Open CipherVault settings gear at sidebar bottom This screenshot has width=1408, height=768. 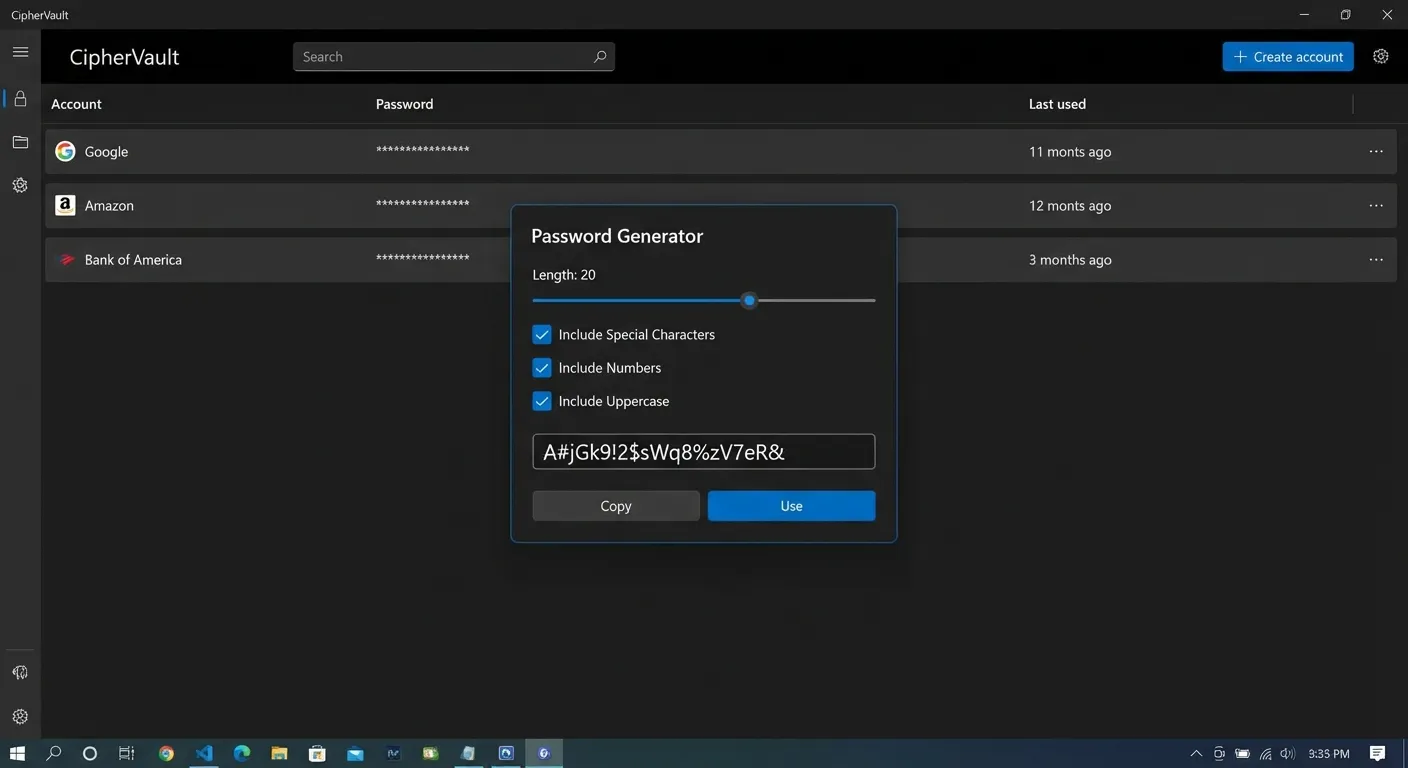[x=20, y=716]
